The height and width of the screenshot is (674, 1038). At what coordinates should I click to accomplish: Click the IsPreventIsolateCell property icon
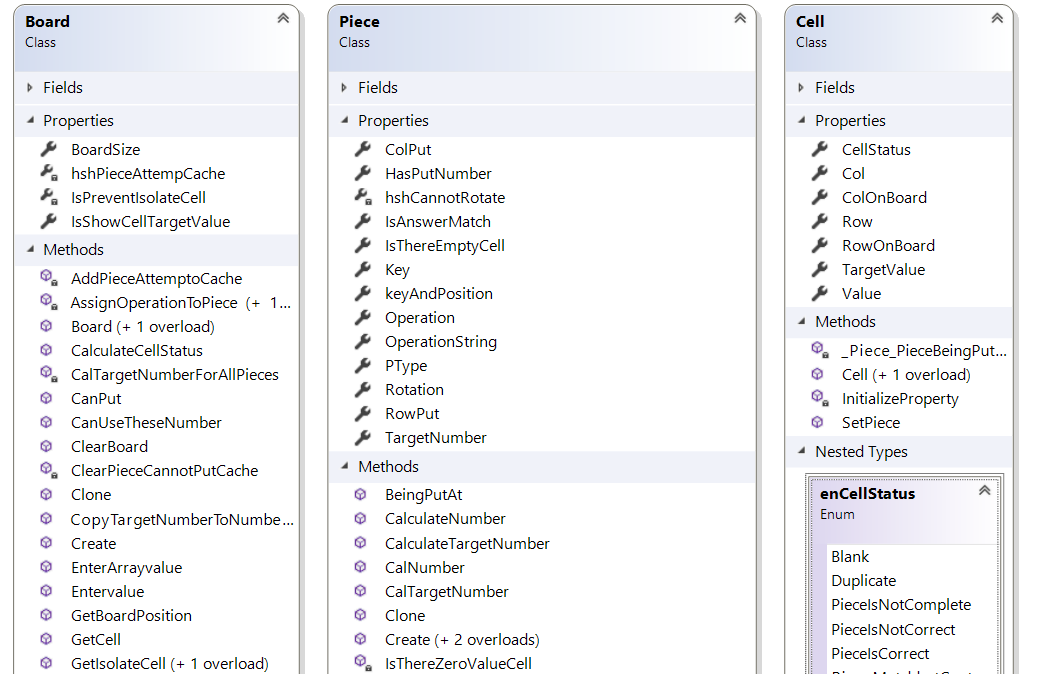pyautogui.click(x=48, y=197)
